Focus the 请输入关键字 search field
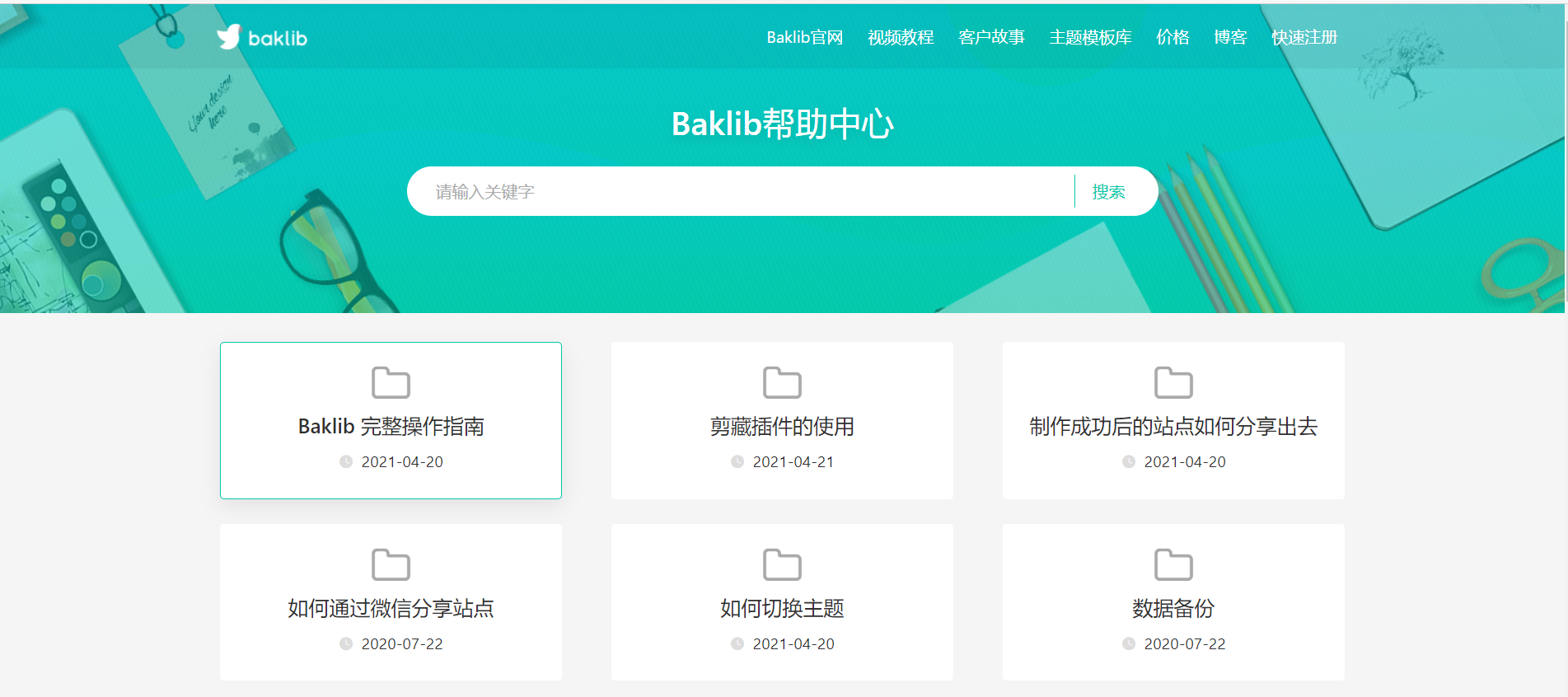The image size is (1568, 697). (x=742, y=192)
